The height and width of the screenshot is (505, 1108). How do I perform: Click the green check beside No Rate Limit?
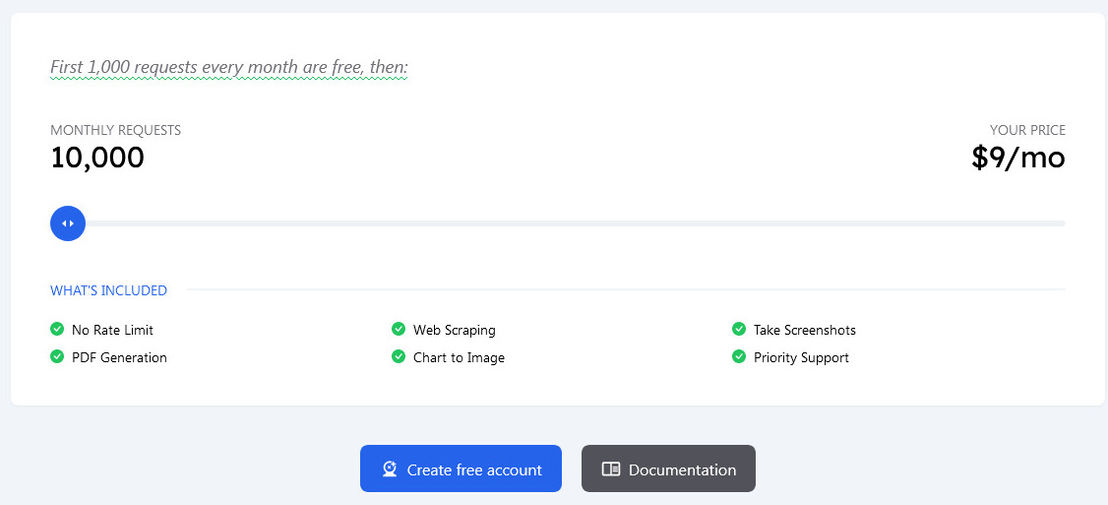coord(57,329)
